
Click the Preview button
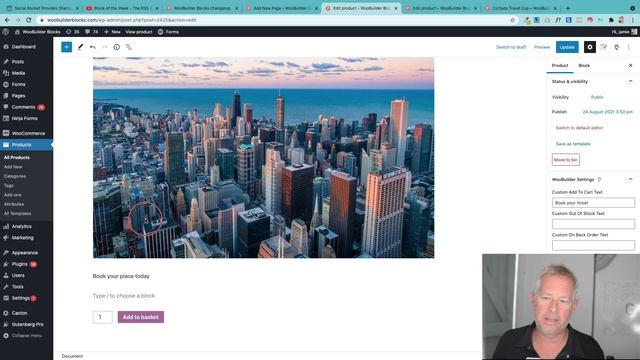(542, 47)
